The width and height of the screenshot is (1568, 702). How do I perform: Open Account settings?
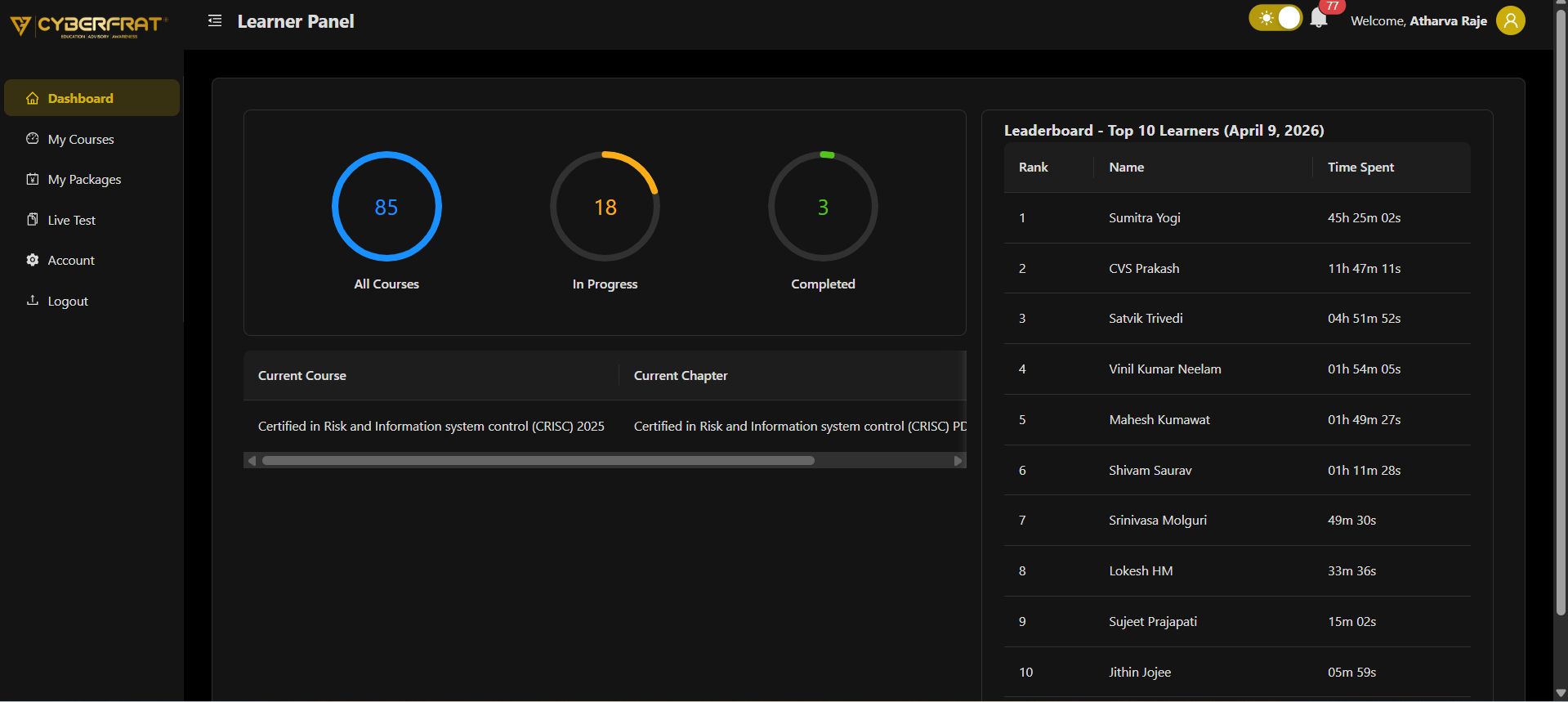coord(92,260)
